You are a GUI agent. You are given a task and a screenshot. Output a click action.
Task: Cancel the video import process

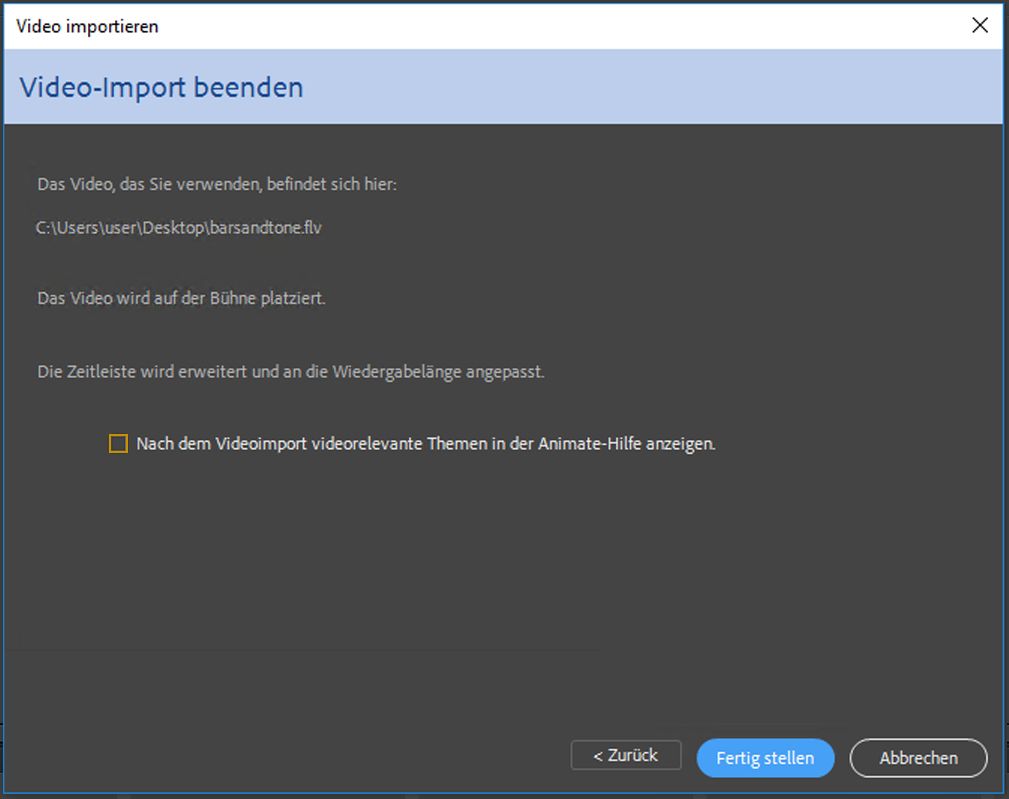point(917,758)
